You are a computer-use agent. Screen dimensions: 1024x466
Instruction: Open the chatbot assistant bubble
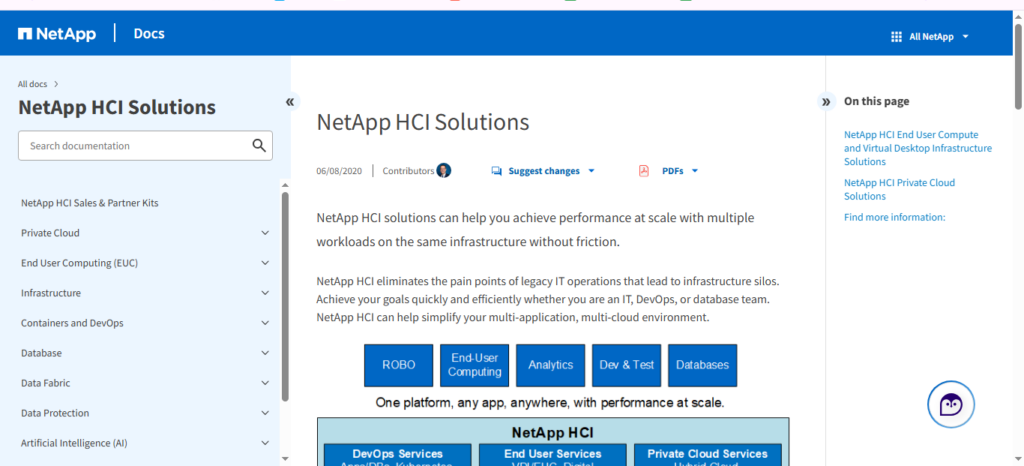951,405
